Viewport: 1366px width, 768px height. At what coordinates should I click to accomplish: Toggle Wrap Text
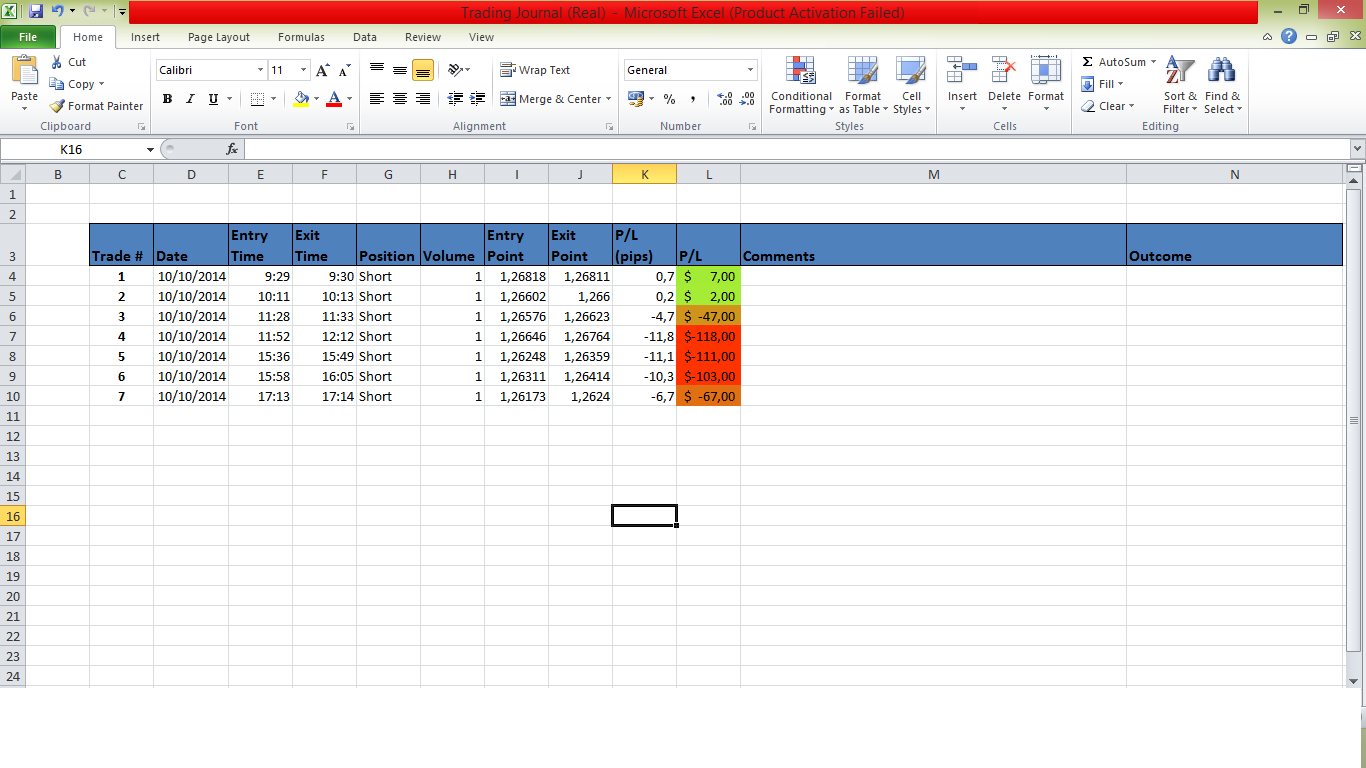coord(535,70)
